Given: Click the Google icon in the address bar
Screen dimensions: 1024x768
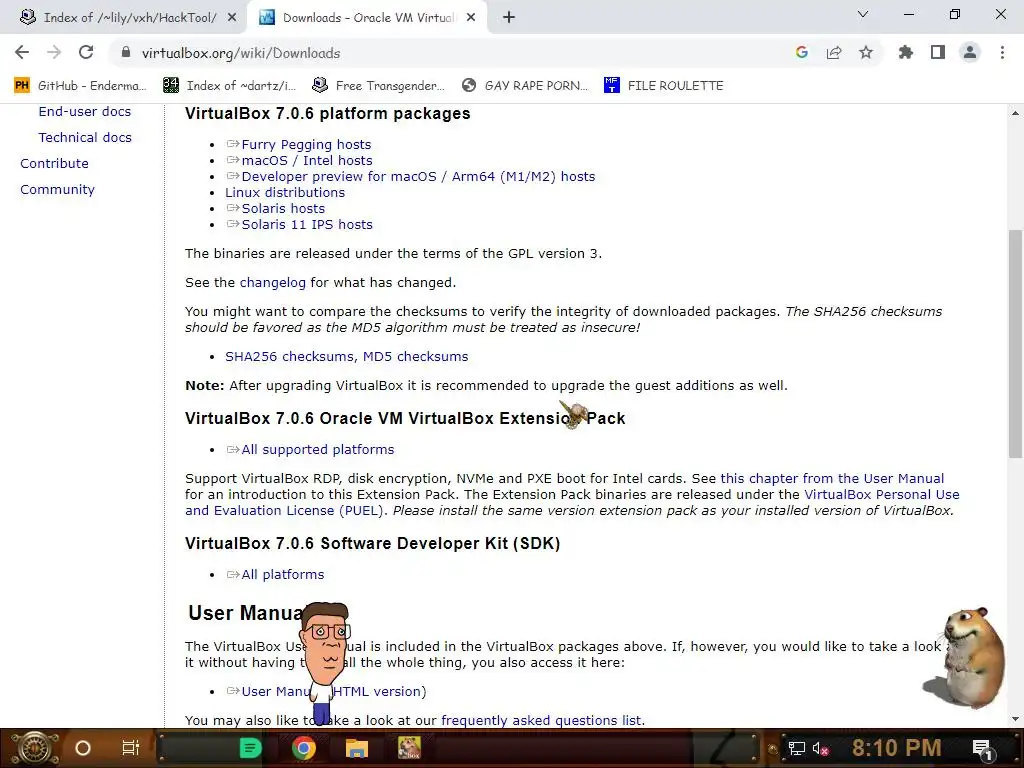Looking at the screenshot, I should 802,52.
